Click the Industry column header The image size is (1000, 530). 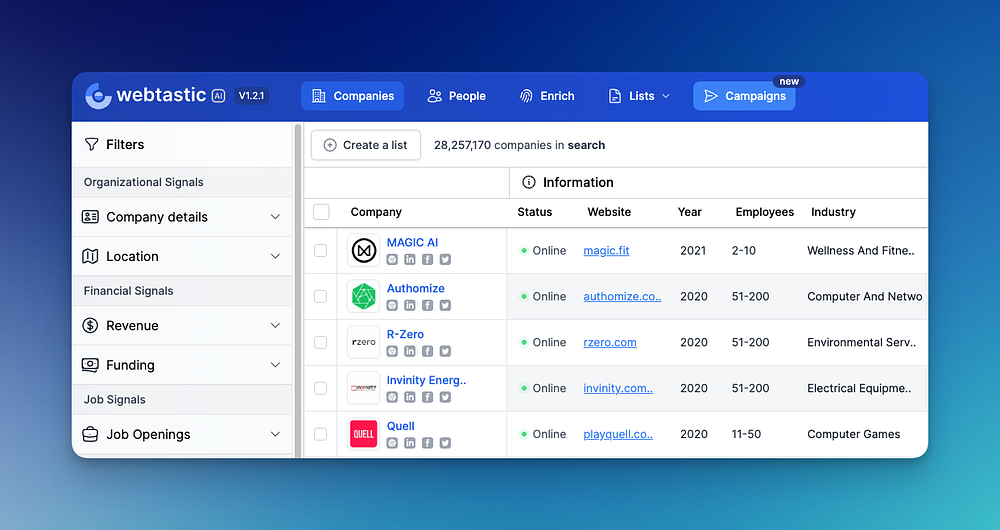[834, 212]
